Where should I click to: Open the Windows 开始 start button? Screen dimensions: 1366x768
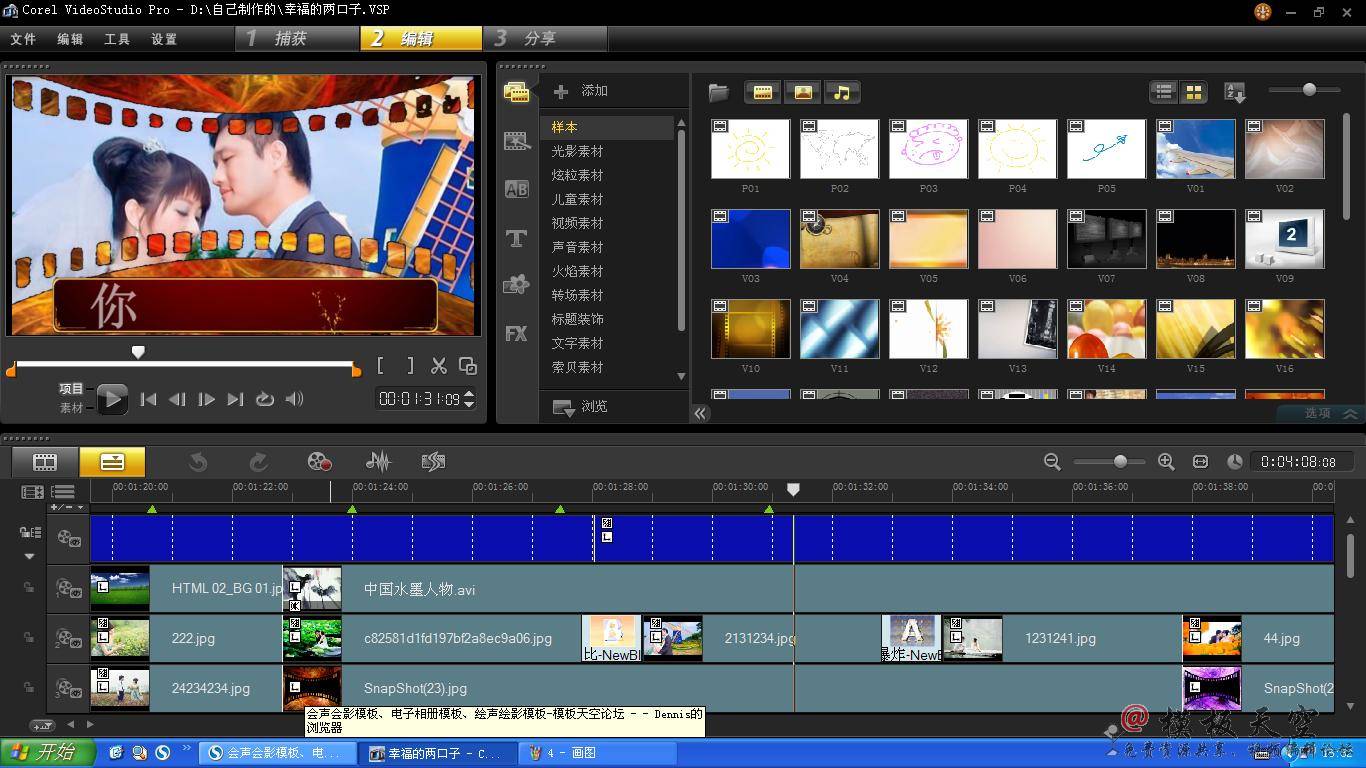[48, 753]
